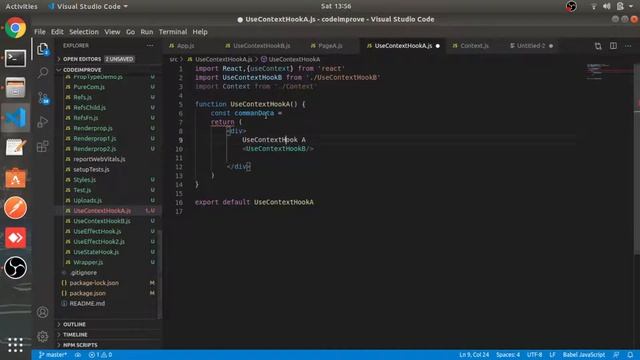Open the Files app in the dock
The height and width of the screenshot is (360, 640).
click(x=16, y=88)
